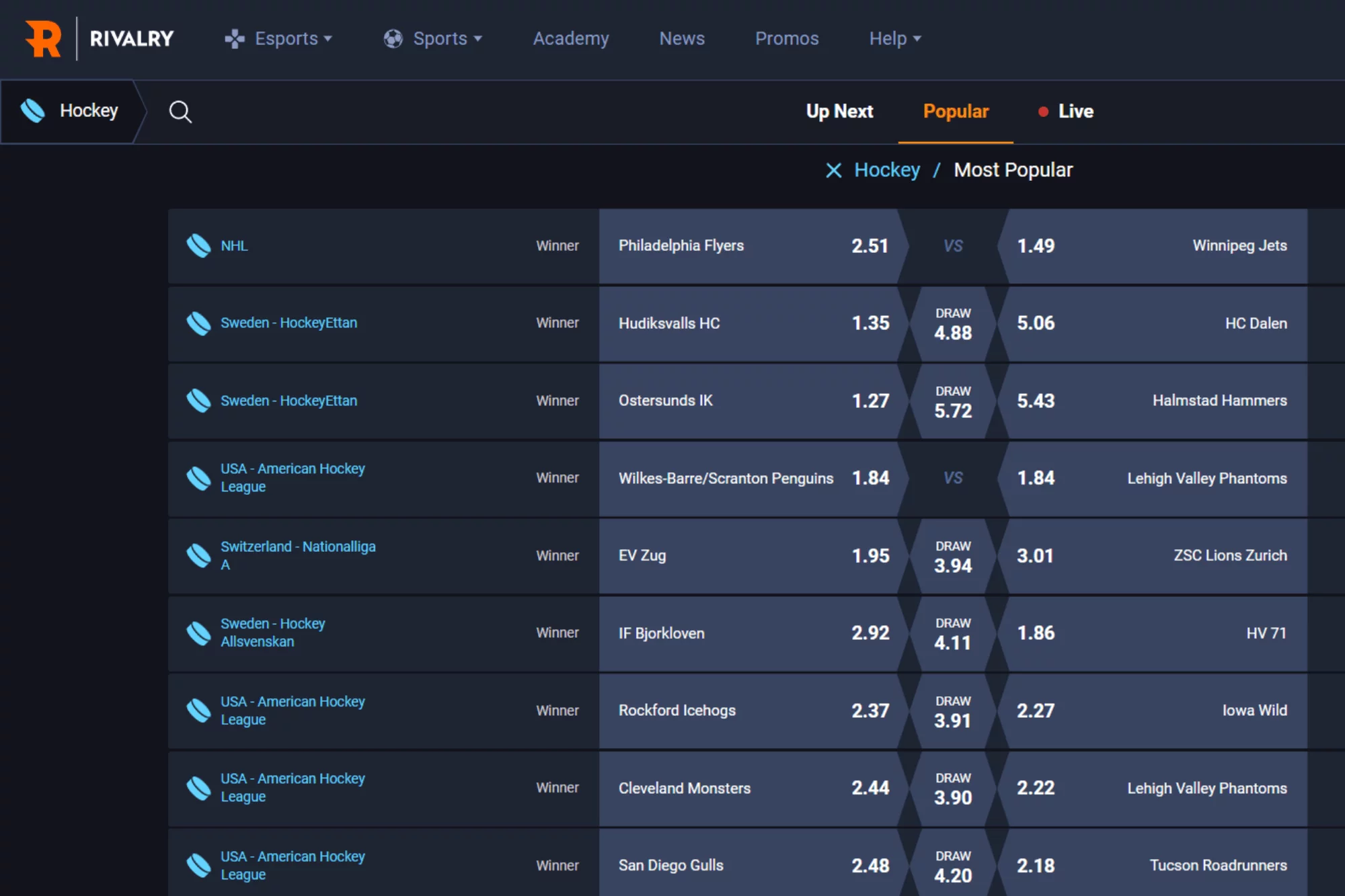Viewport: 1345px width, 896px height.
Task: Open American Hockey League link on Rockford row
Action: (293, 710)
